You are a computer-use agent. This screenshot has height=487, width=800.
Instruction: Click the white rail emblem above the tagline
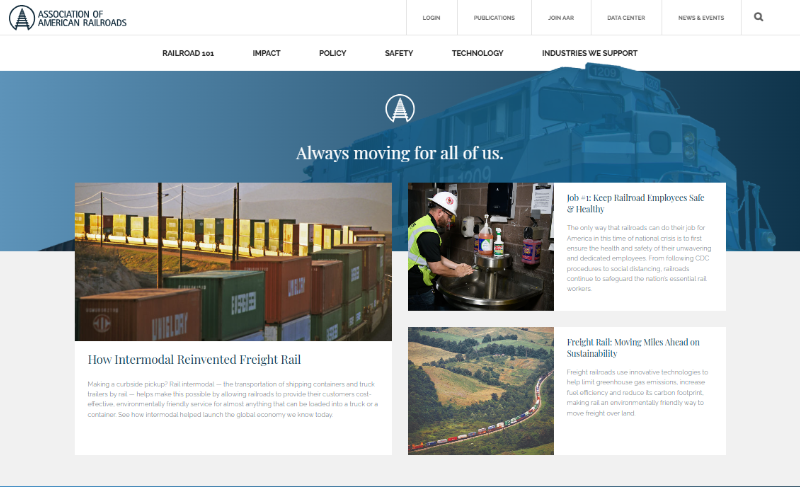400,108
